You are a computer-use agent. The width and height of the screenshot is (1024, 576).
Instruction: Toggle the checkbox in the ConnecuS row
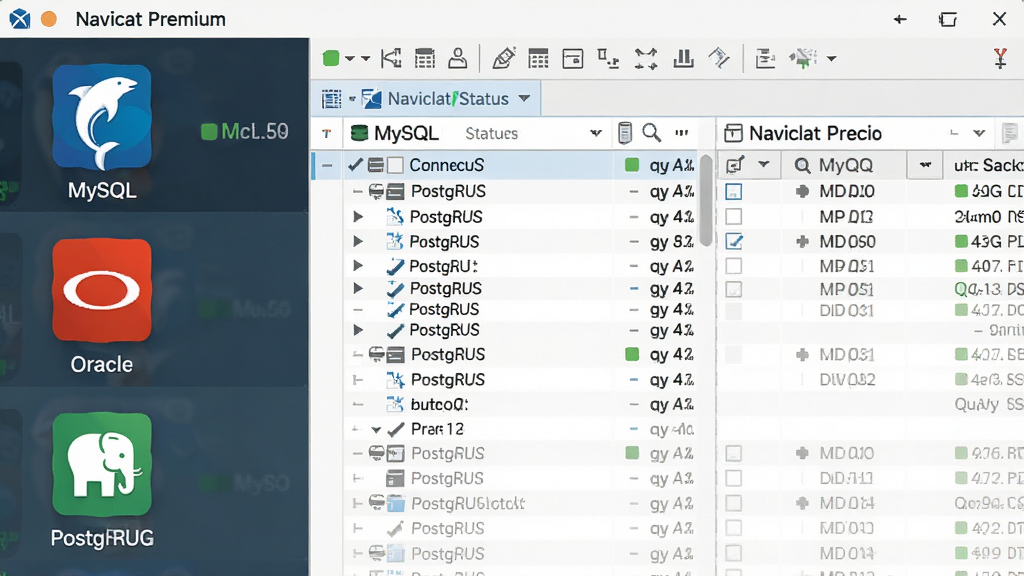point(395,165)
